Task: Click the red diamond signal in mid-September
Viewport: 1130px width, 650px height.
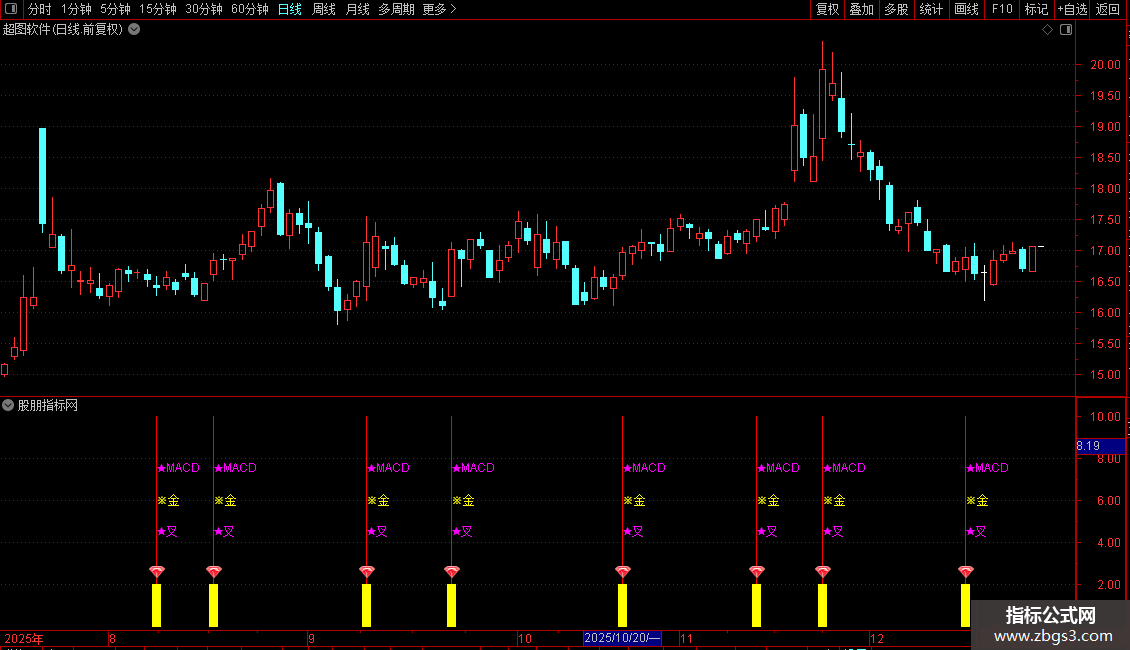Action: click(x=366, y=572)
